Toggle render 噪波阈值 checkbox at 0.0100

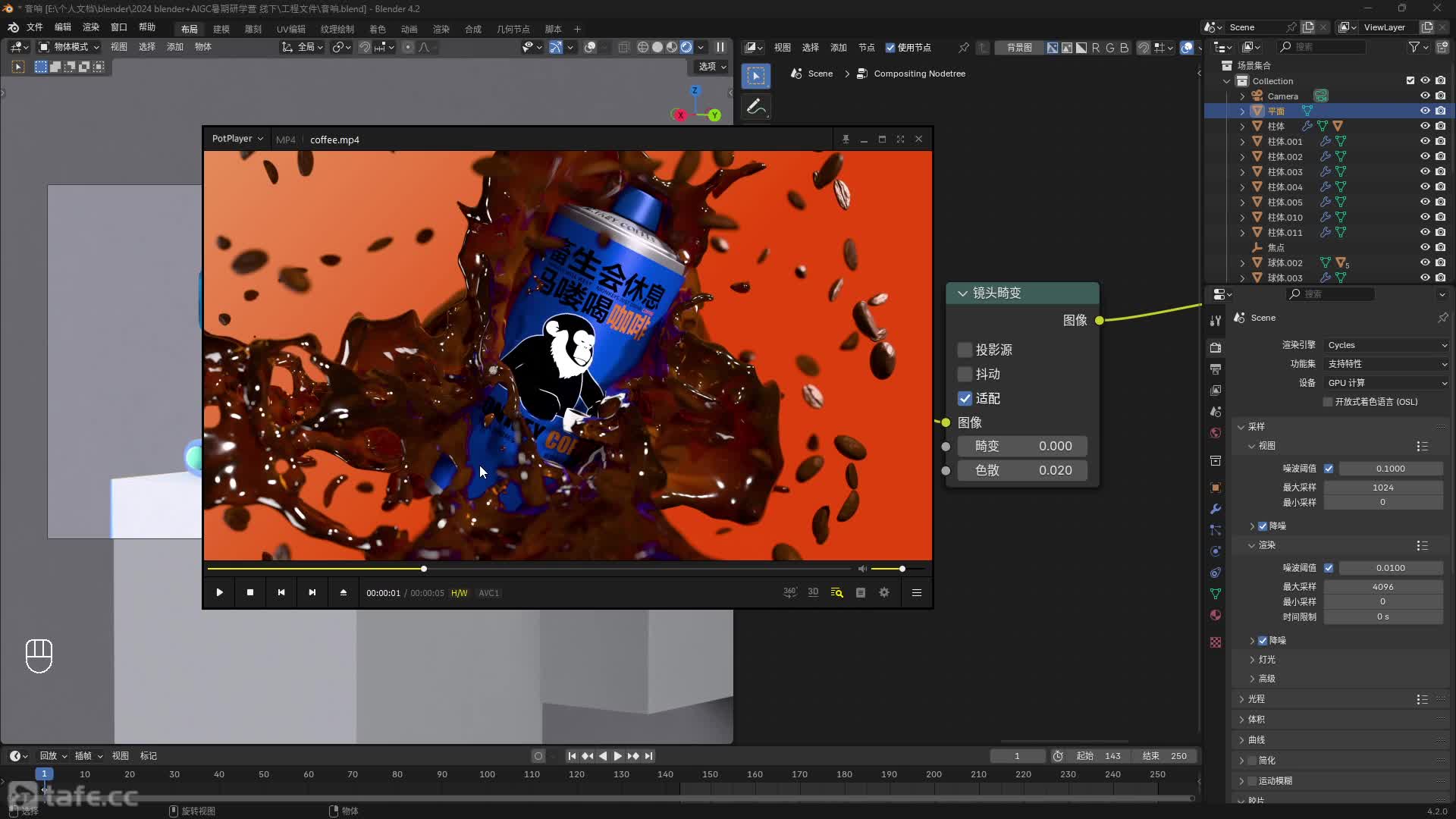1329,568
